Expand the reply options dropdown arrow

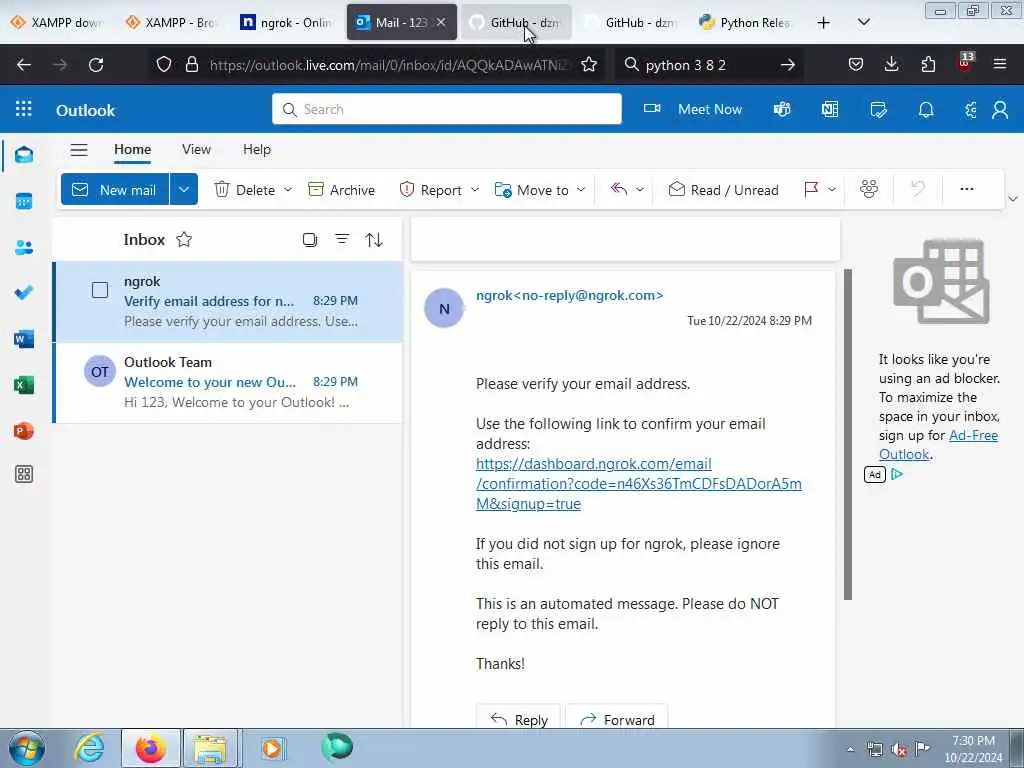pos(640,189)
